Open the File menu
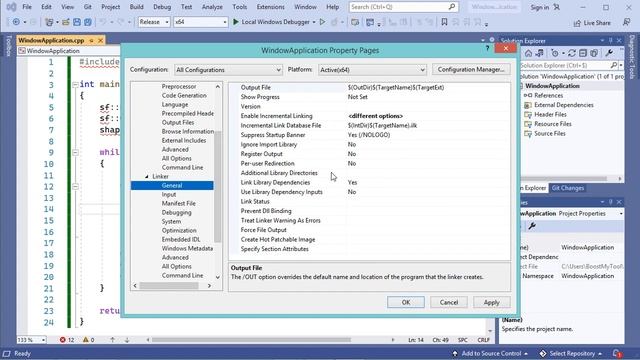Viewport: 640px width, 360px height. pyautogui.click(x=27, y=7)
